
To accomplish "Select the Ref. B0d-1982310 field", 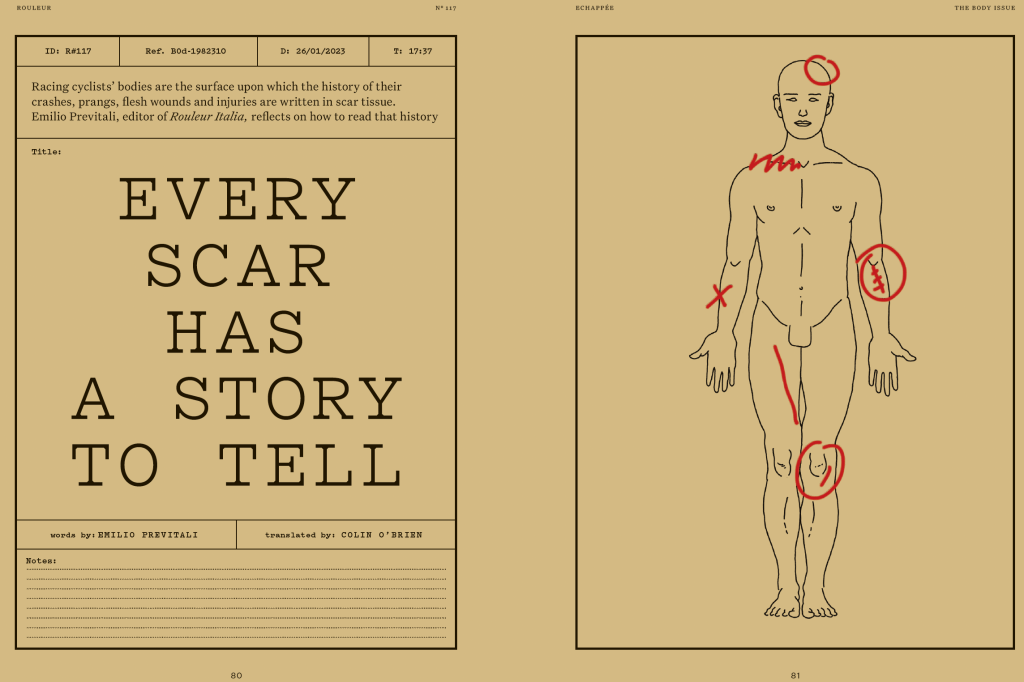I will point(187,51).
